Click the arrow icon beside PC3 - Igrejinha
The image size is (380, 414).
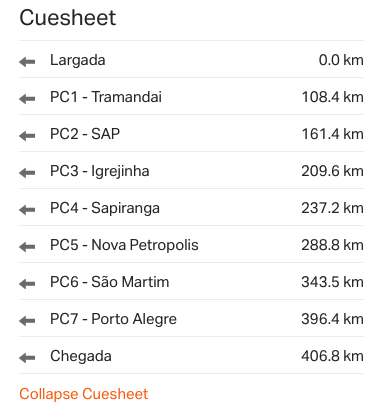(27, 173)
